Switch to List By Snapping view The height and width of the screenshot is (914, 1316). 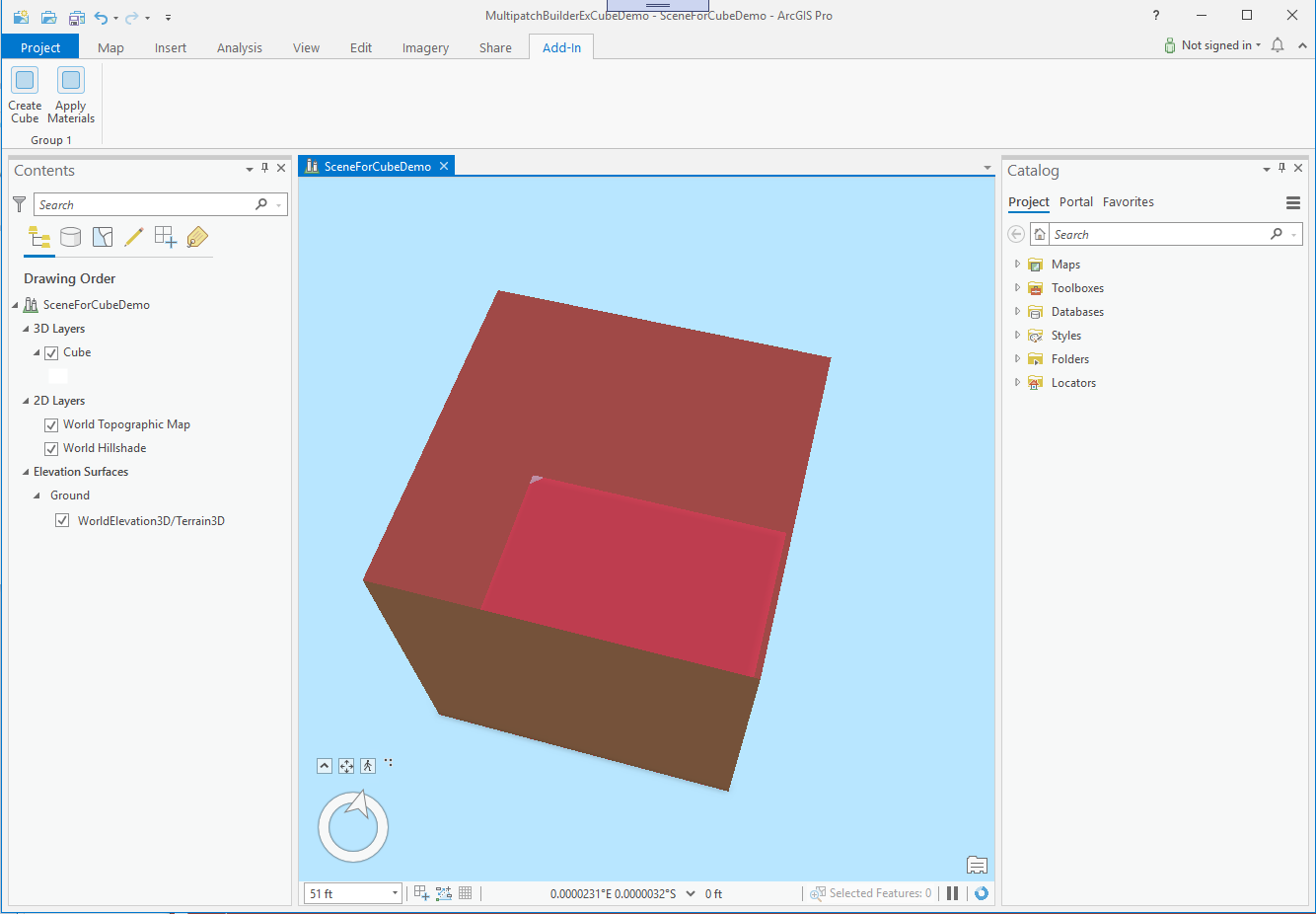(102, 237)
